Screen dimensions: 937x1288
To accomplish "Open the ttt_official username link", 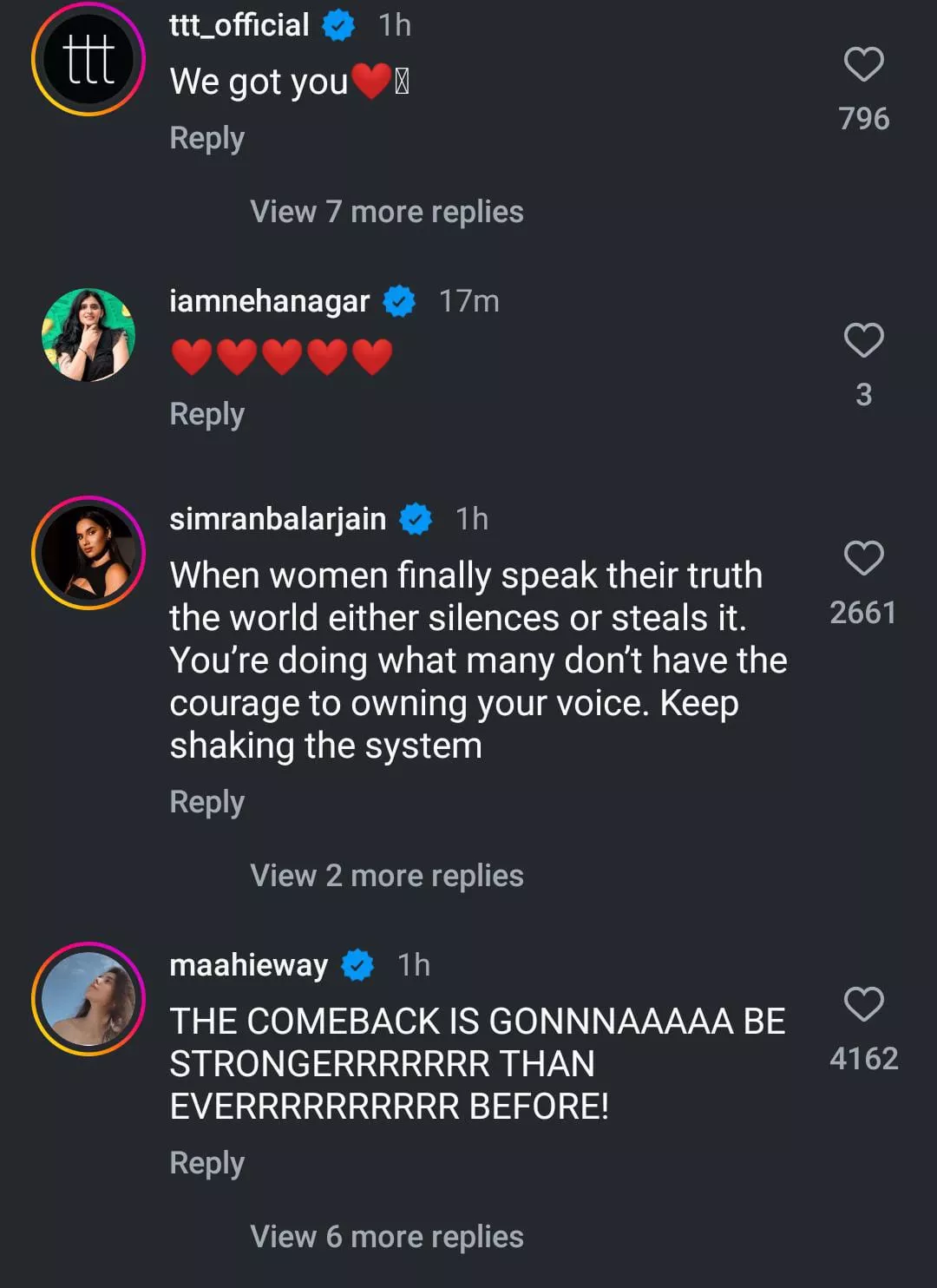I will coord(239,25).
